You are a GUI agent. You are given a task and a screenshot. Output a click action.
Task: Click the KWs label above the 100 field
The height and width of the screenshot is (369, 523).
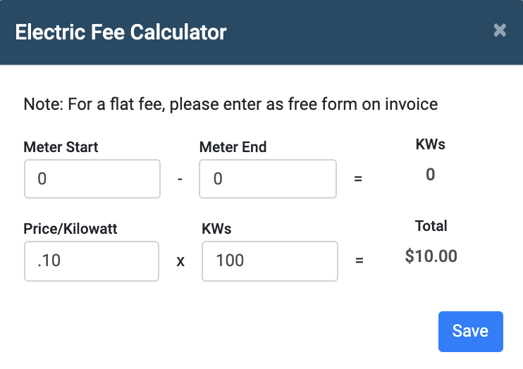[x=216, y=229]
